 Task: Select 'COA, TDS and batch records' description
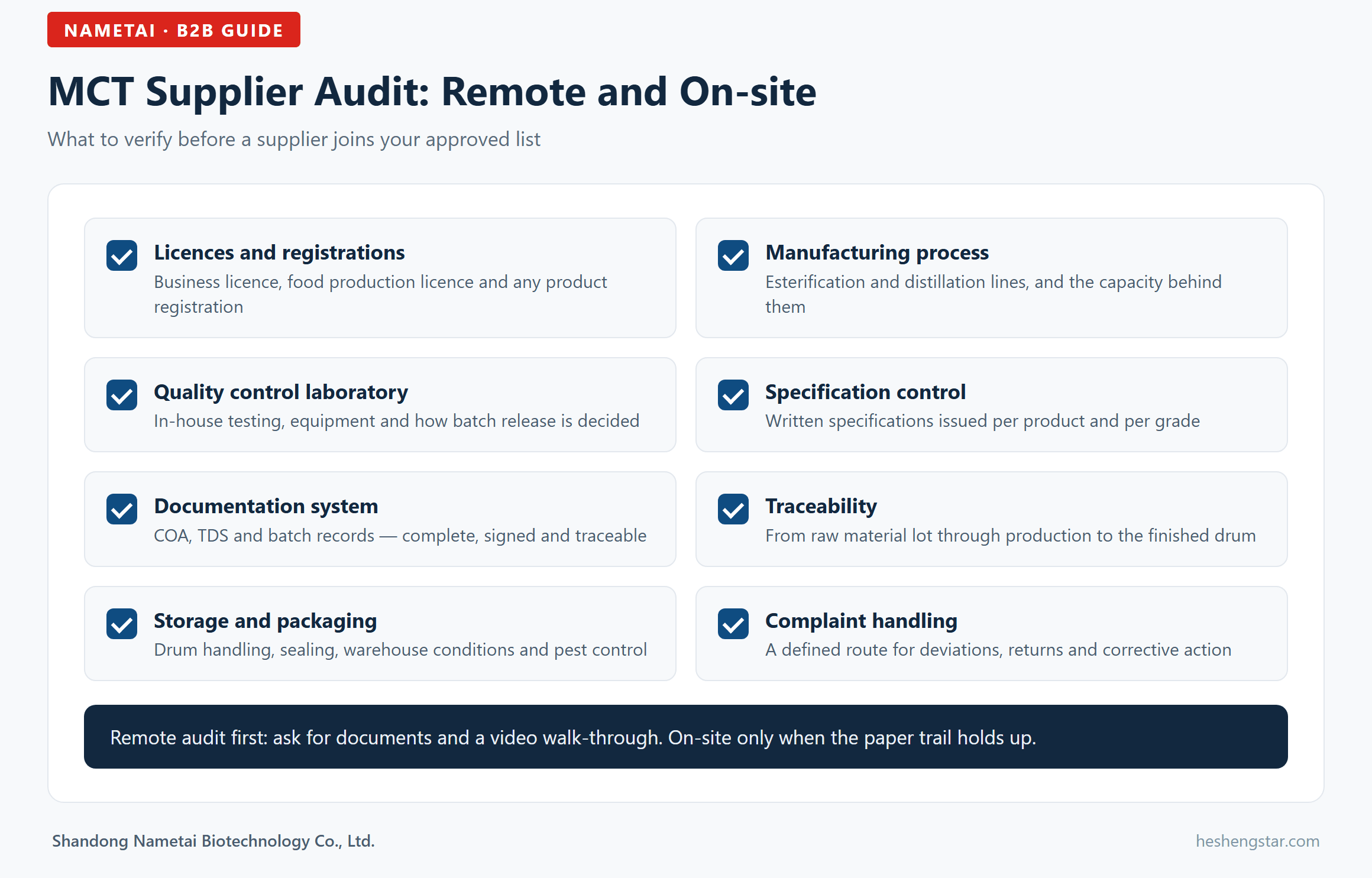click(x=400, y=536)
